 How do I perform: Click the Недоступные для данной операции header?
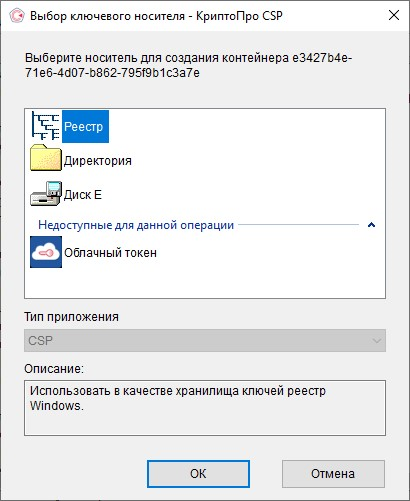coord(136,225)
